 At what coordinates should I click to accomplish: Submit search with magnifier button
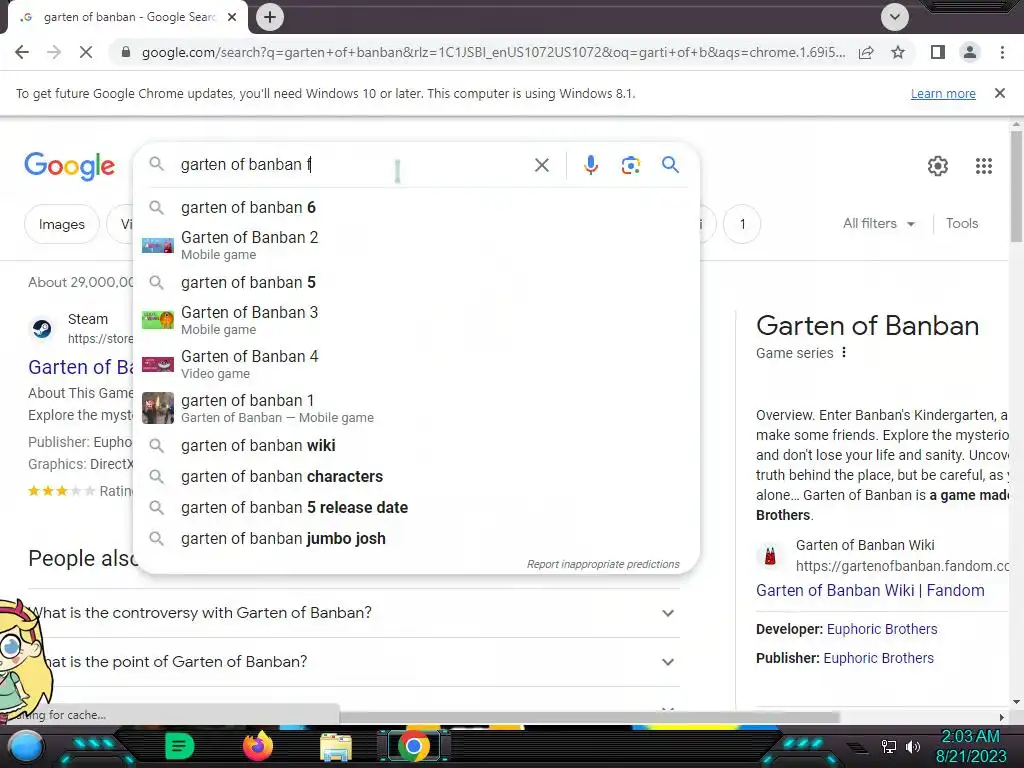pos(670,165)
